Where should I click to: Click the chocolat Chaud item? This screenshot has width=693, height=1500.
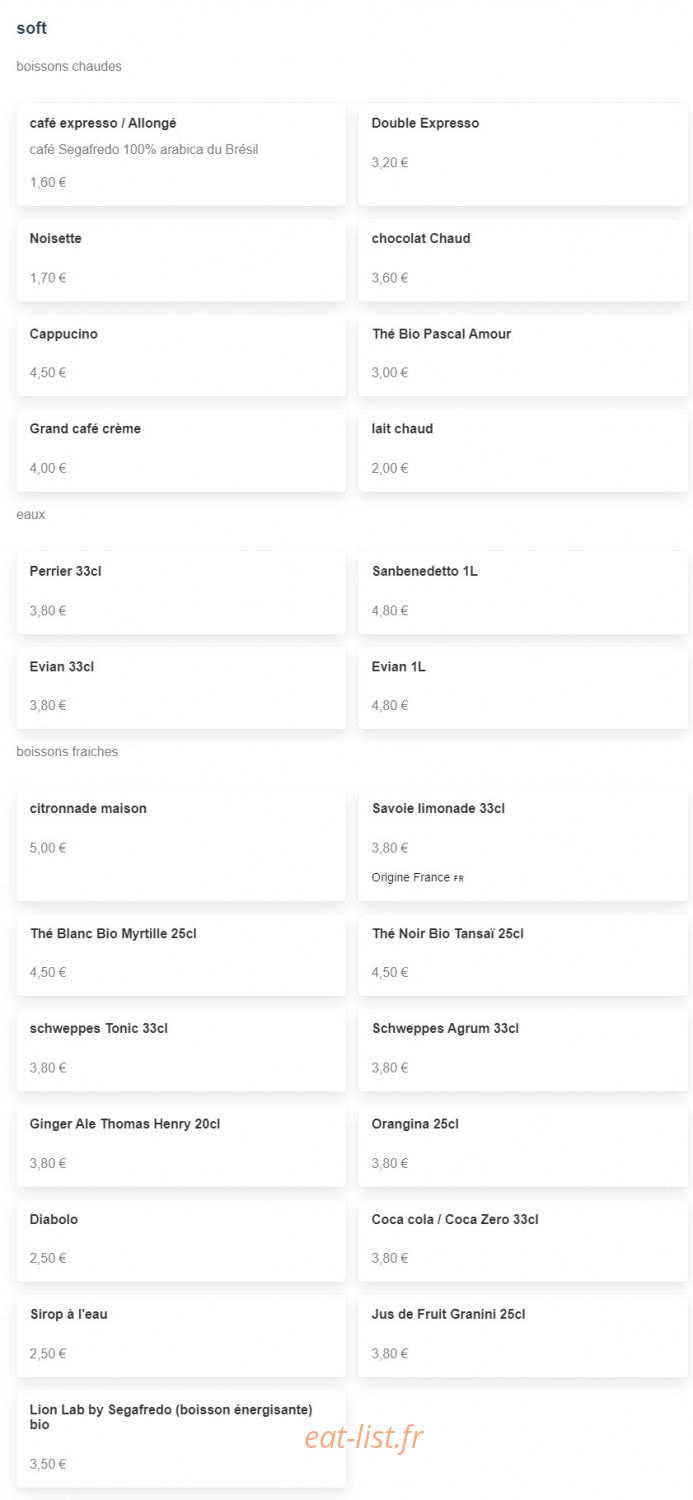523,260
